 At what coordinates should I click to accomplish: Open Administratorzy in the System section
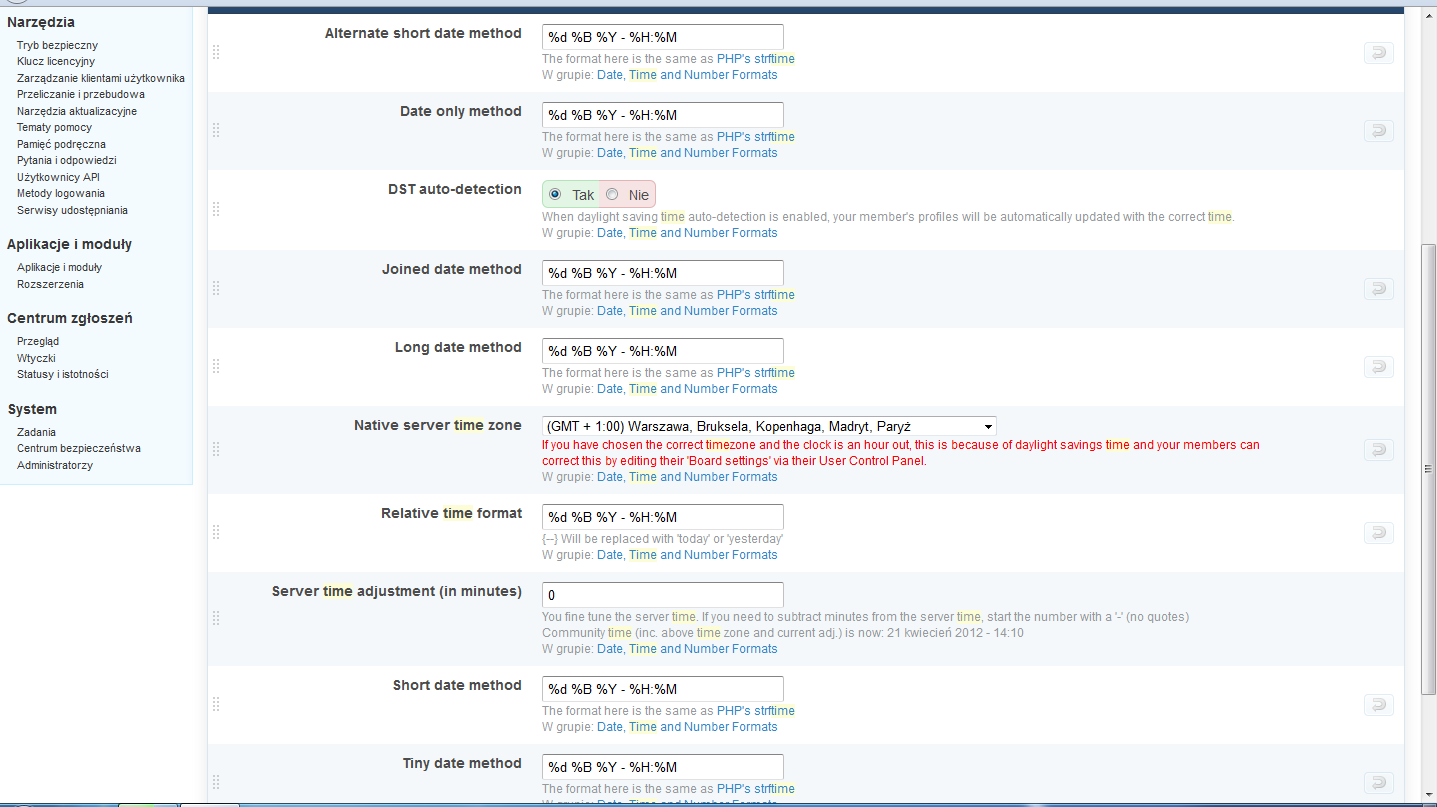(x=55, y=465)
